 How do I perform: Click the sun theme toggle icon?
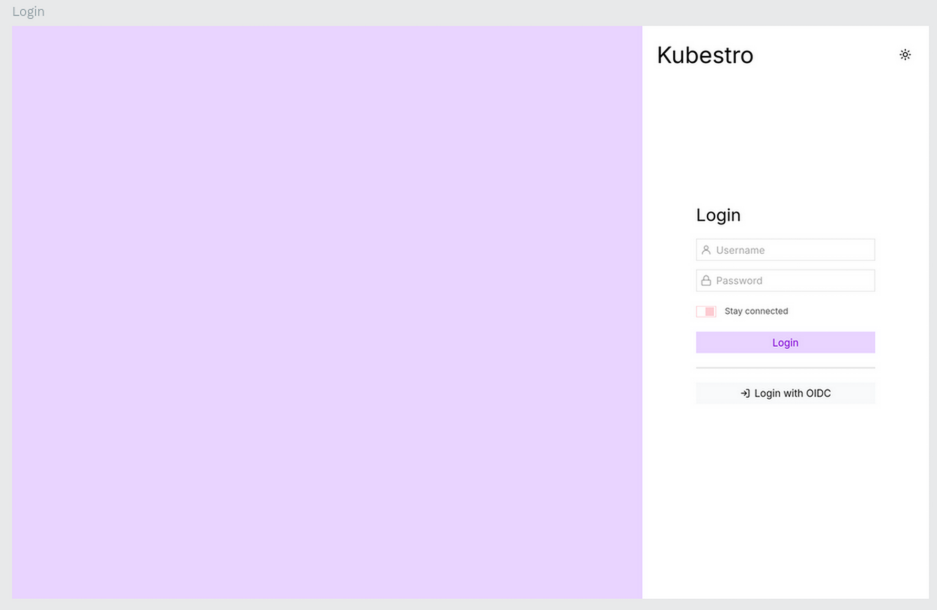tap(905, 55)
